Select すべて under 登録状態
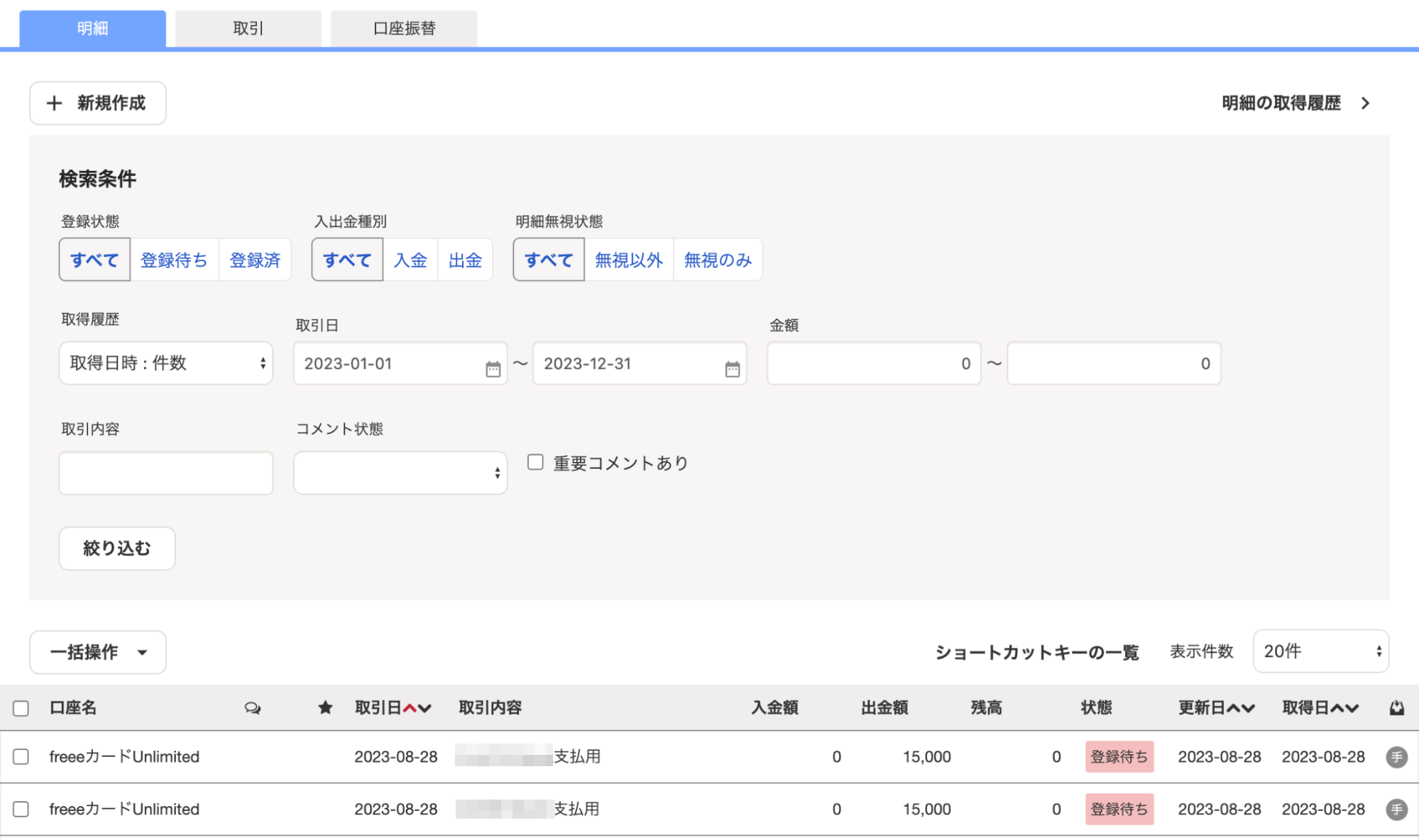Image resolution: width=1419 pixels, height=840 pixels. [x=94, y=260]
